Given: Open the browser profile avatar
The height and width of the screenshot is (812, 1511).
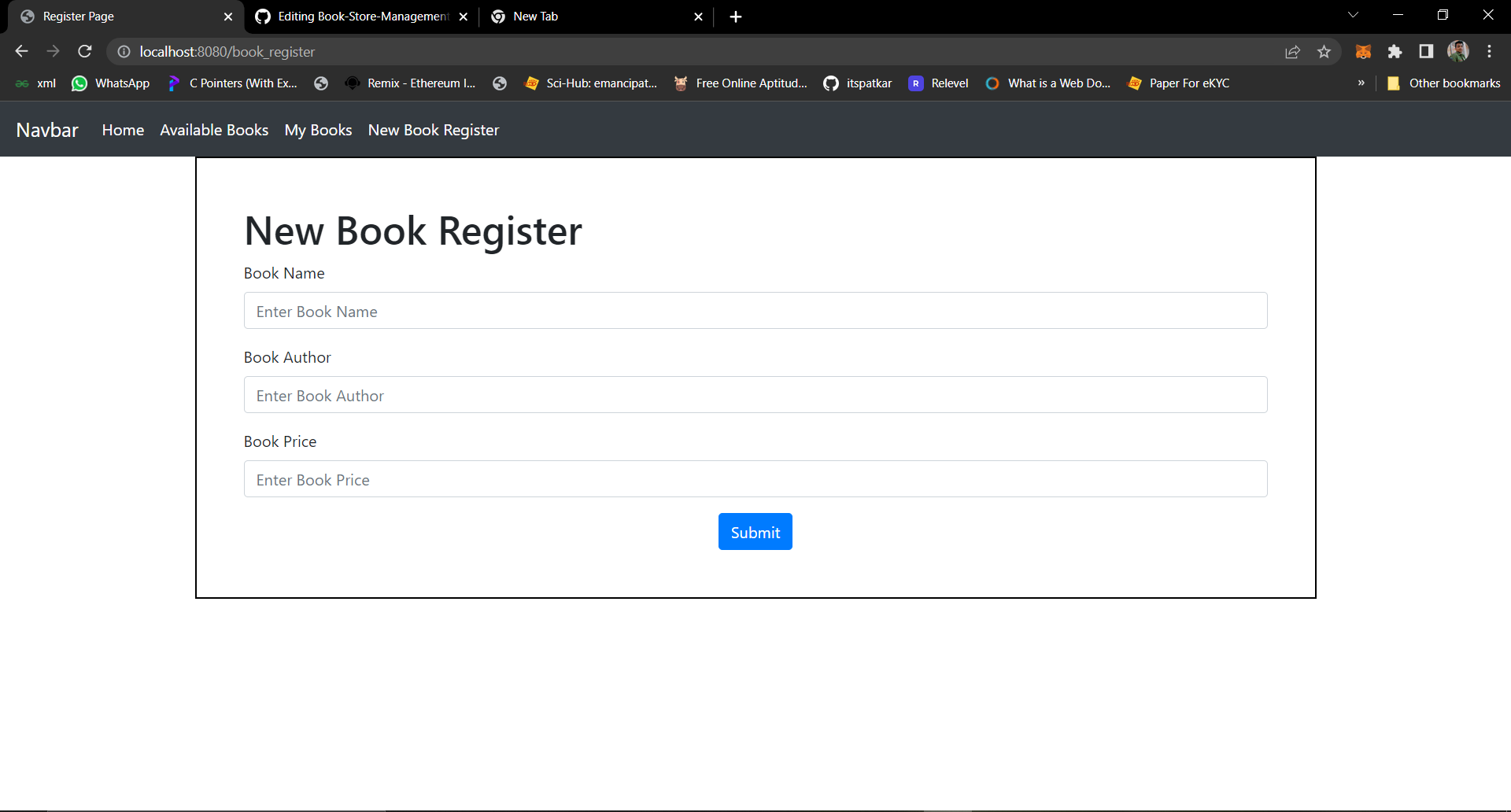Looking at the screenshot, I should [x=1458, y=51].
